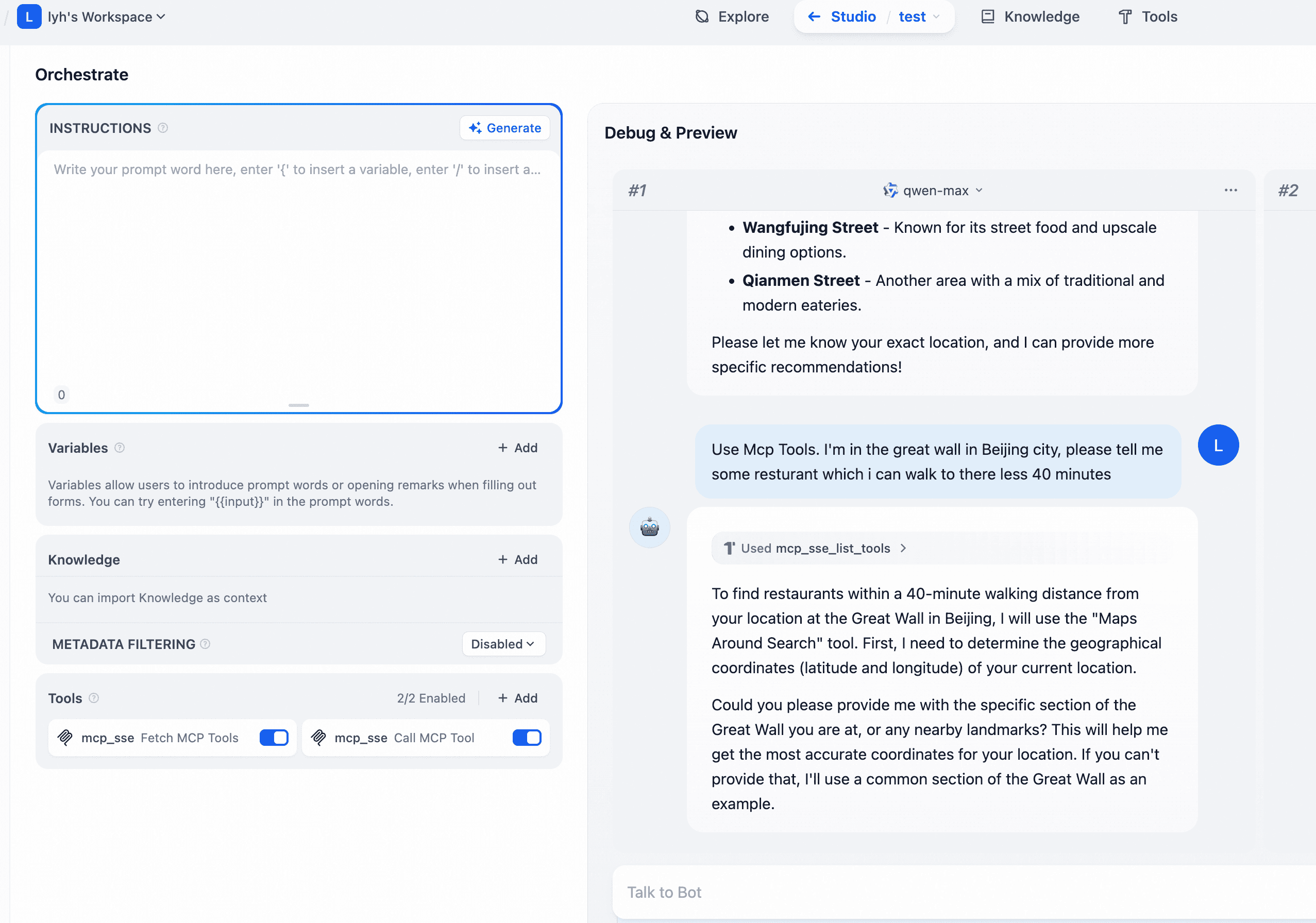Click the 2/2 Enabled tools count
1316x923 pixels.
[x=431, y=698]
